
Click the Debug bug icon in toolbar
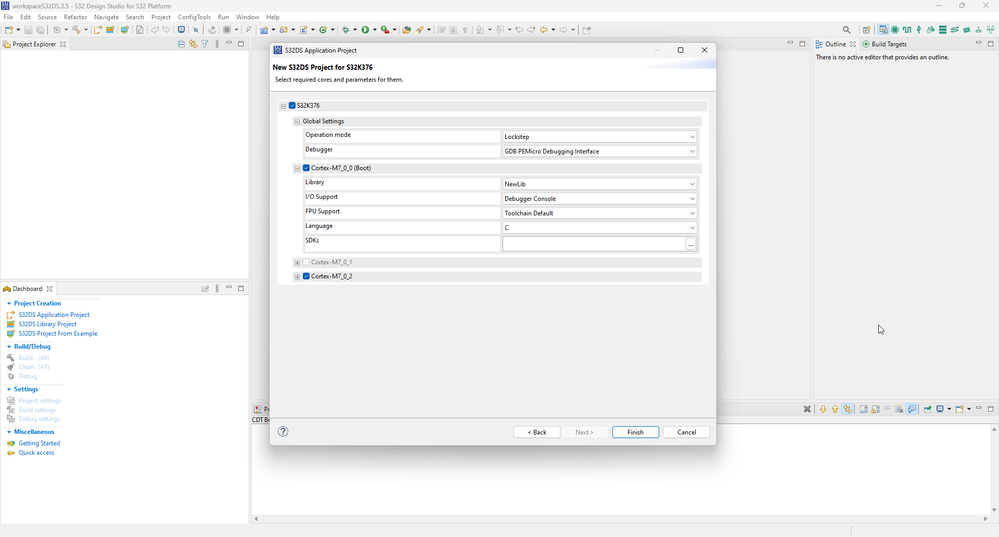346,29
